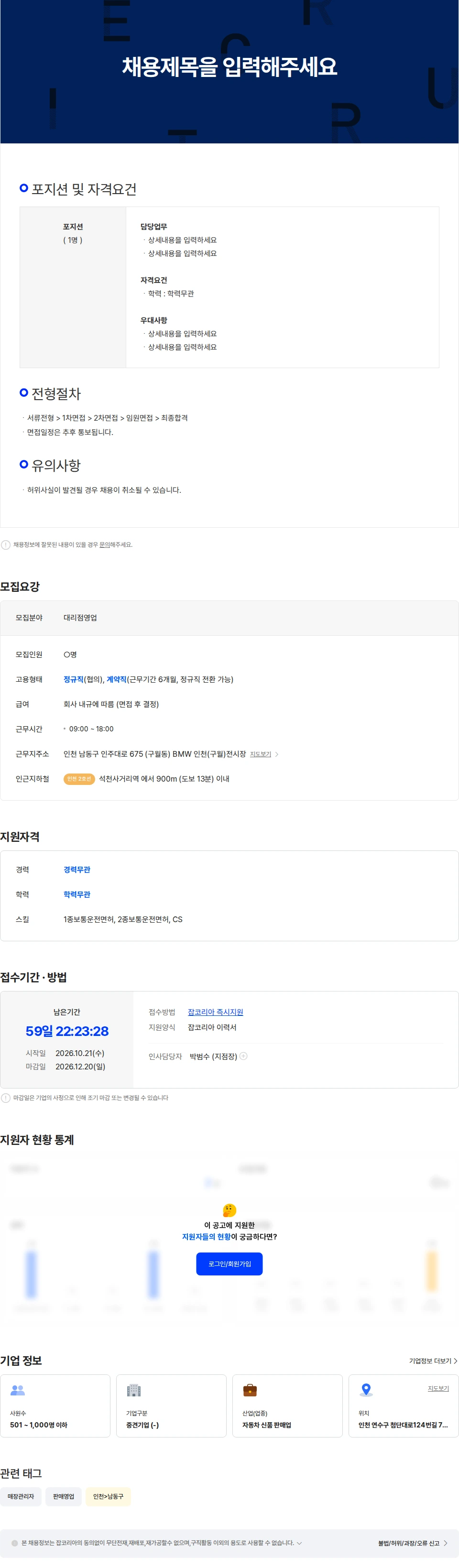Click 학력무관 in 지원자격
Image resolution: width=459 pixels, height=1568 pixels.
76,894
